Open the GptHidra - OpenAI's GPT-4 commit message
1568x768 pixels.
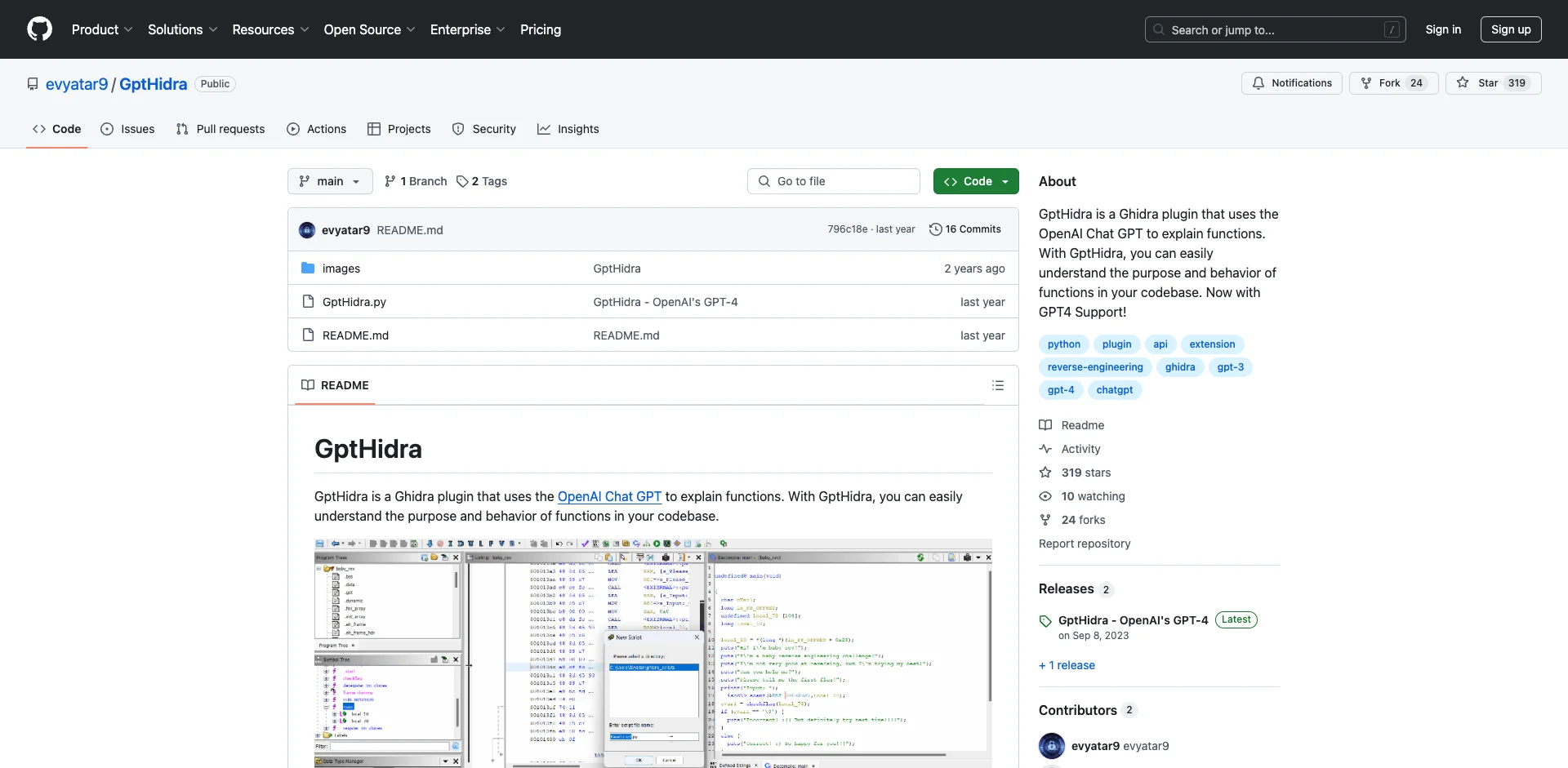pyautogui.click(x=666, y=302)
